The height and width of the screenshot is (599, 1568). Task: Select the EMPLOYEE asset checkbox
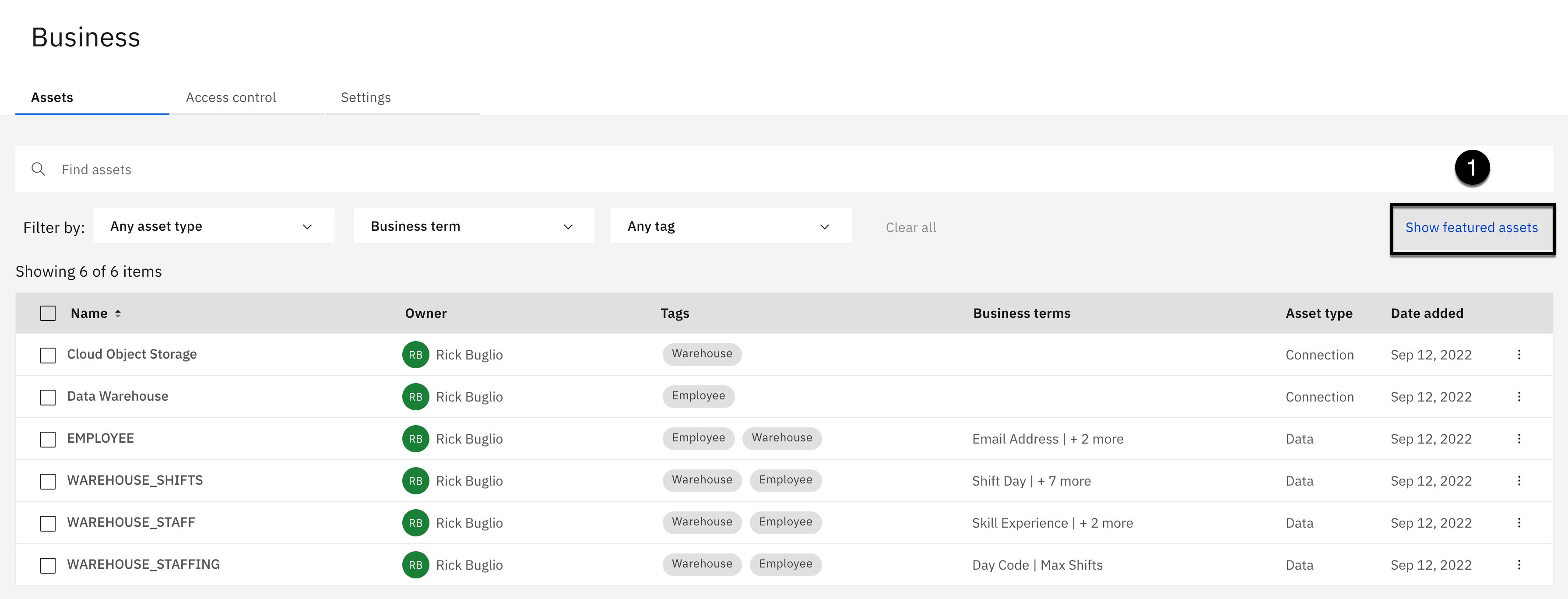[x=47, y=439]
